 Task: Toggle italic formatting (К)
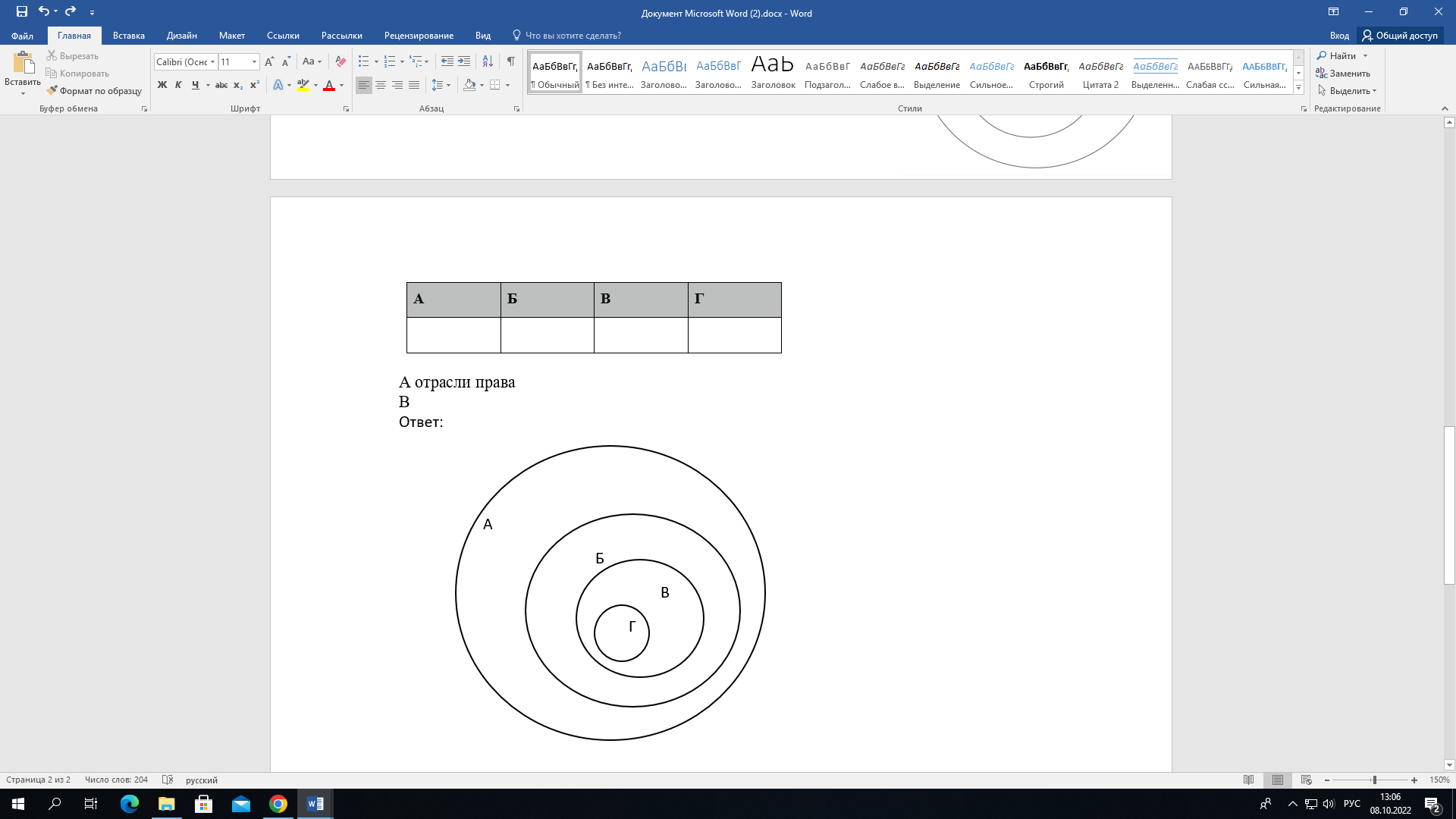[x=178, y=85]
